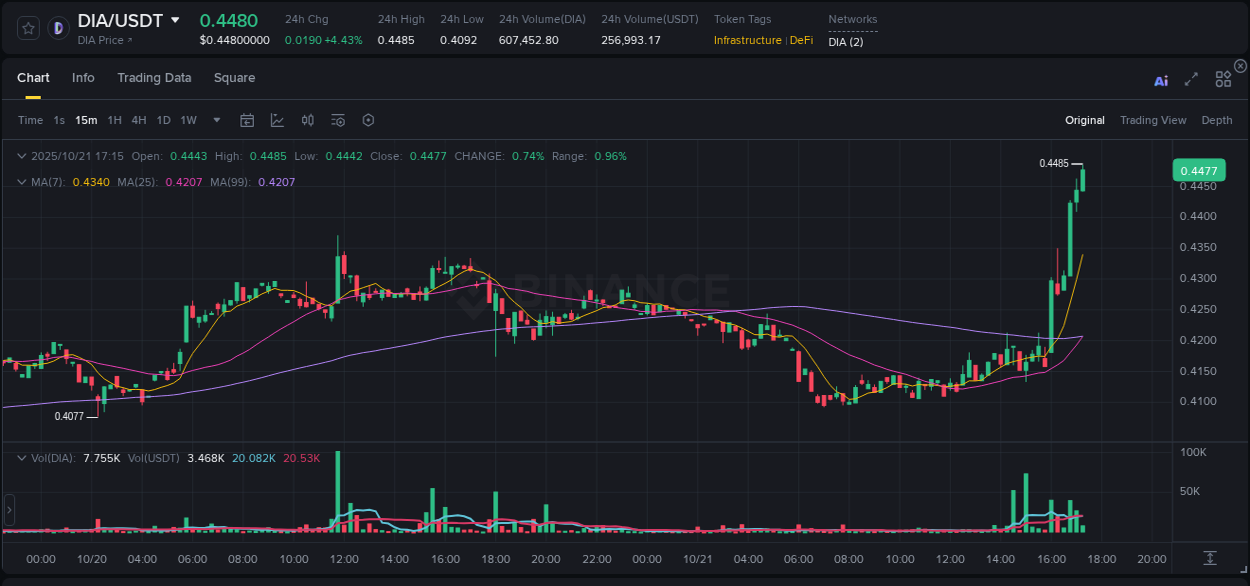Switch to Trading View chart mode

click(x=1153, y=120)
